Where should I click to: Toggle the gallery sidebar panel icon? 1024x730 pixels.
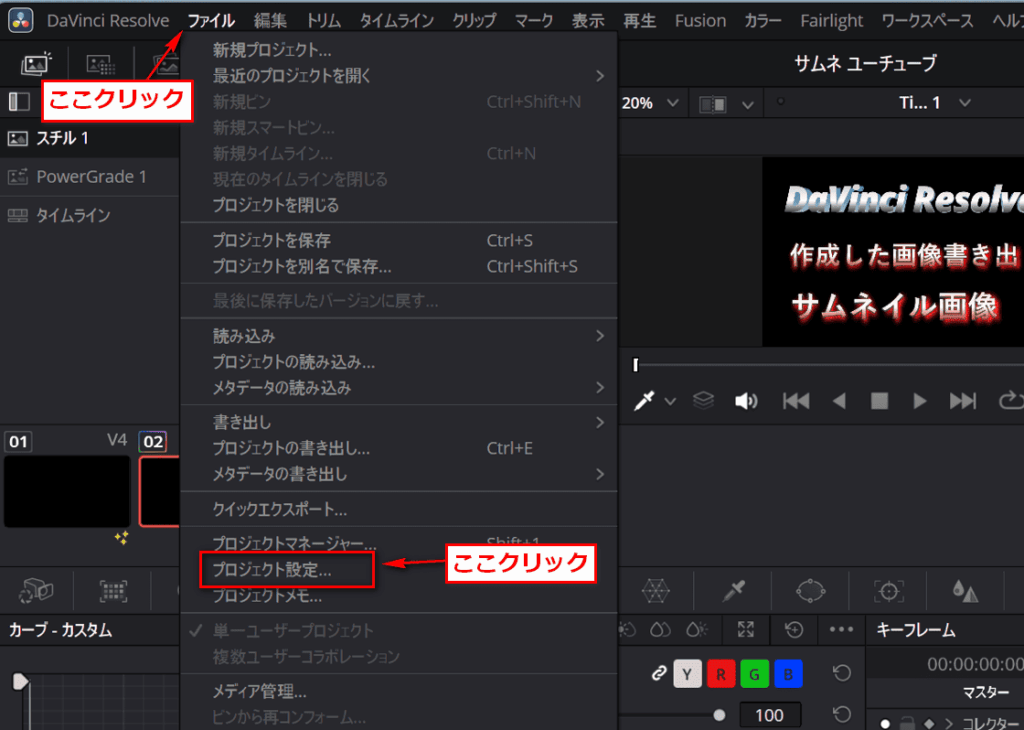coord(19,101)
